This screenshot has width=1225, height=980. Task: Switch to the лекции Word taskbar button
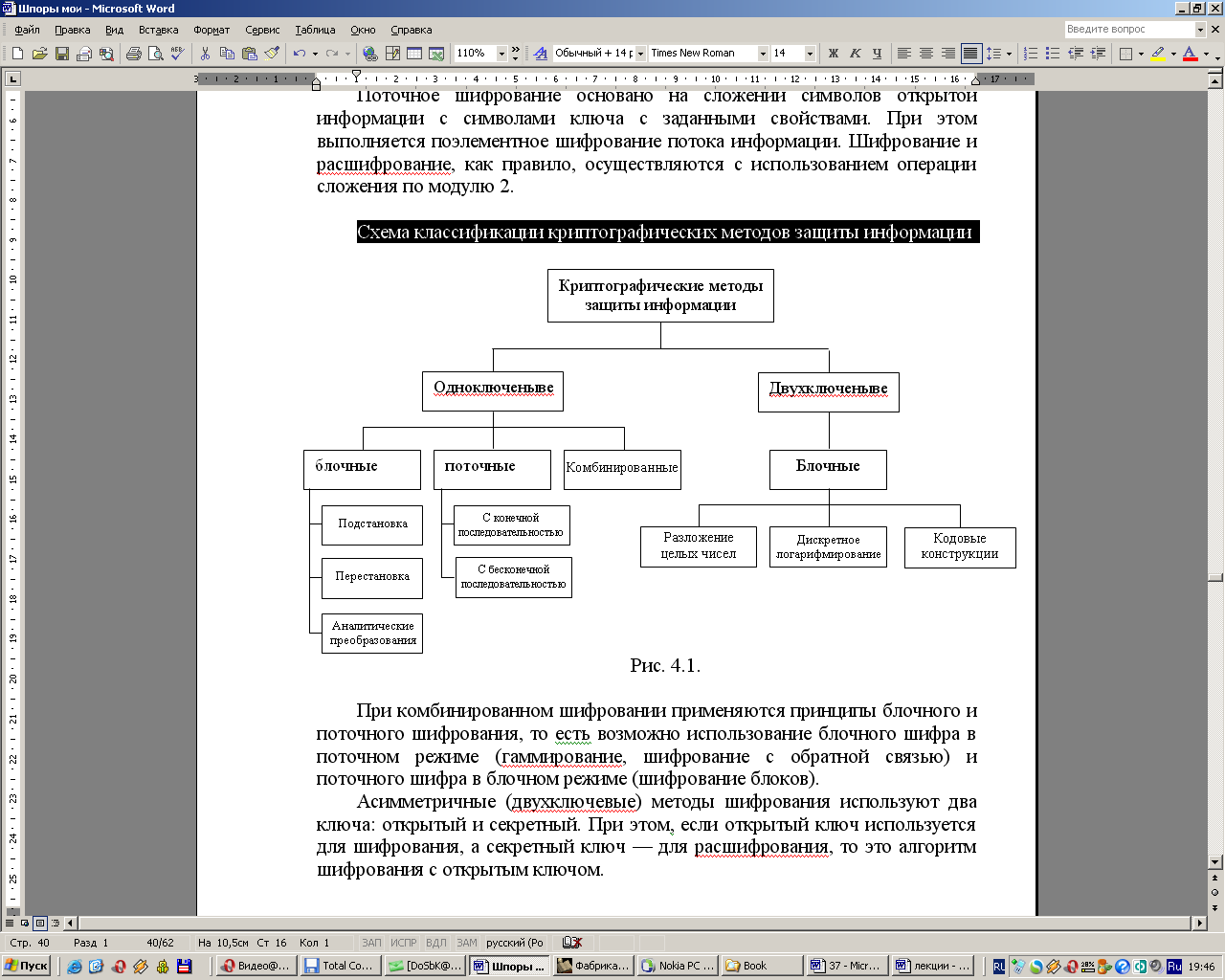(x=932, y=966)
